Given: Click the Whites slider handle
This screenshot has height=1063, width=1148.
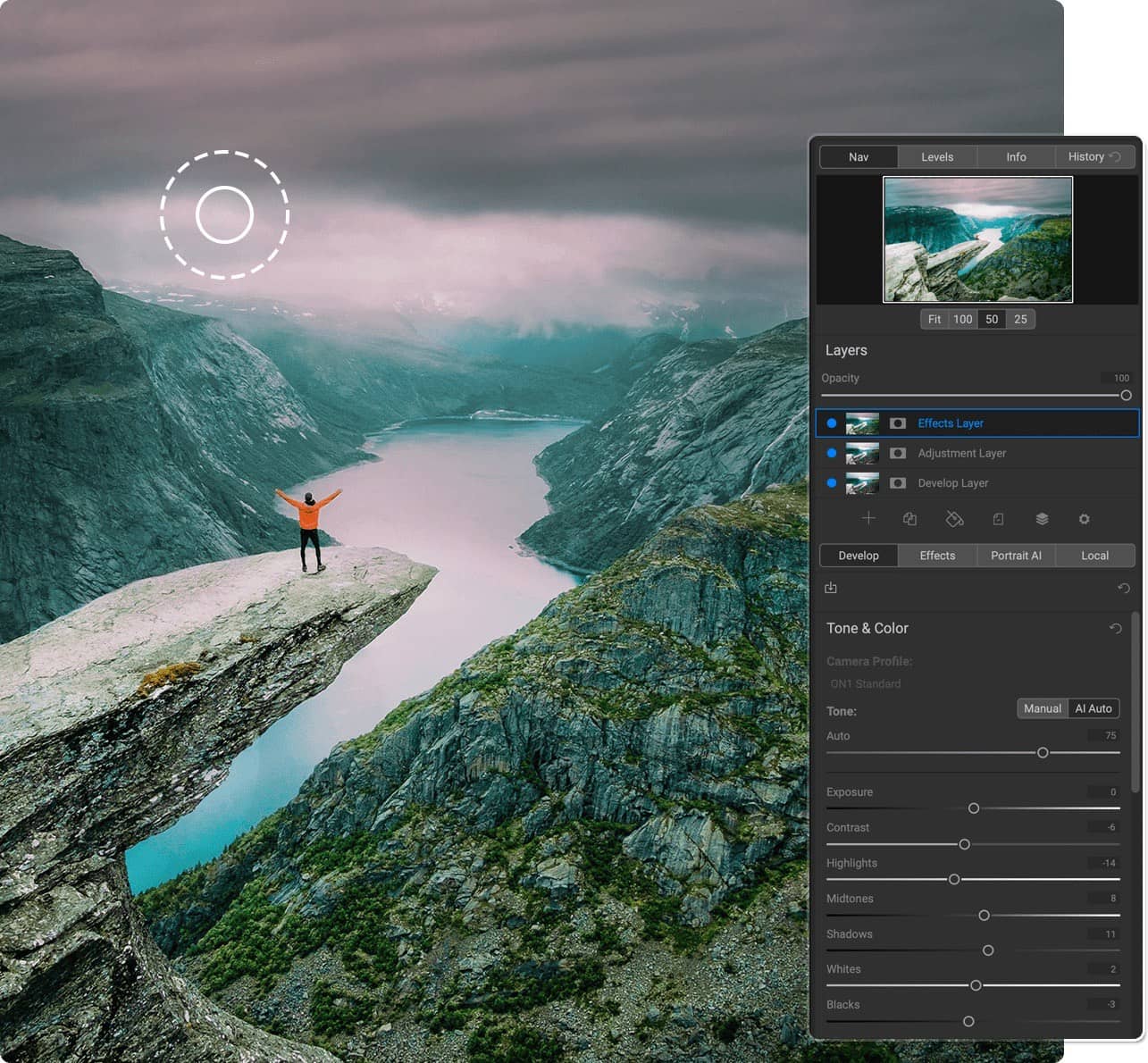Looking at the screenshot, I should click(976, 985).
